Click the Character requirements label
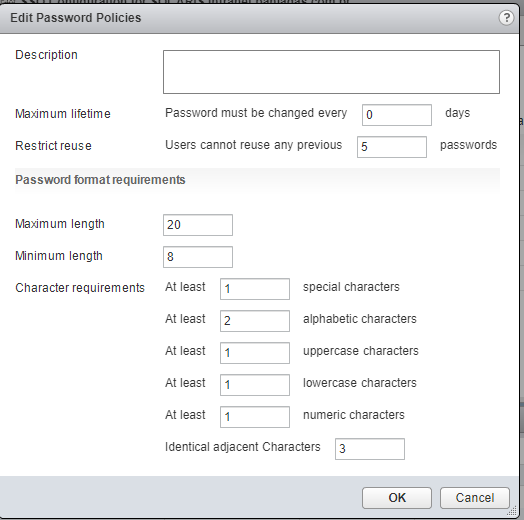 coord(80,288)
